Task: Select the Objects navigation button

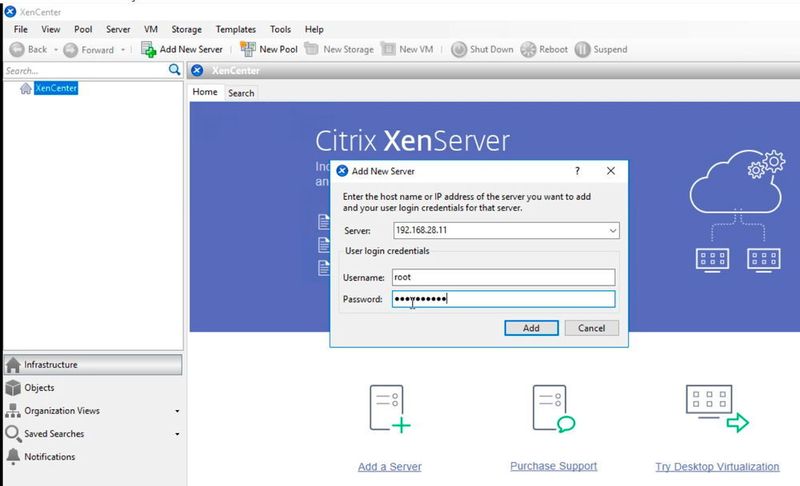Action: (93, 388)
